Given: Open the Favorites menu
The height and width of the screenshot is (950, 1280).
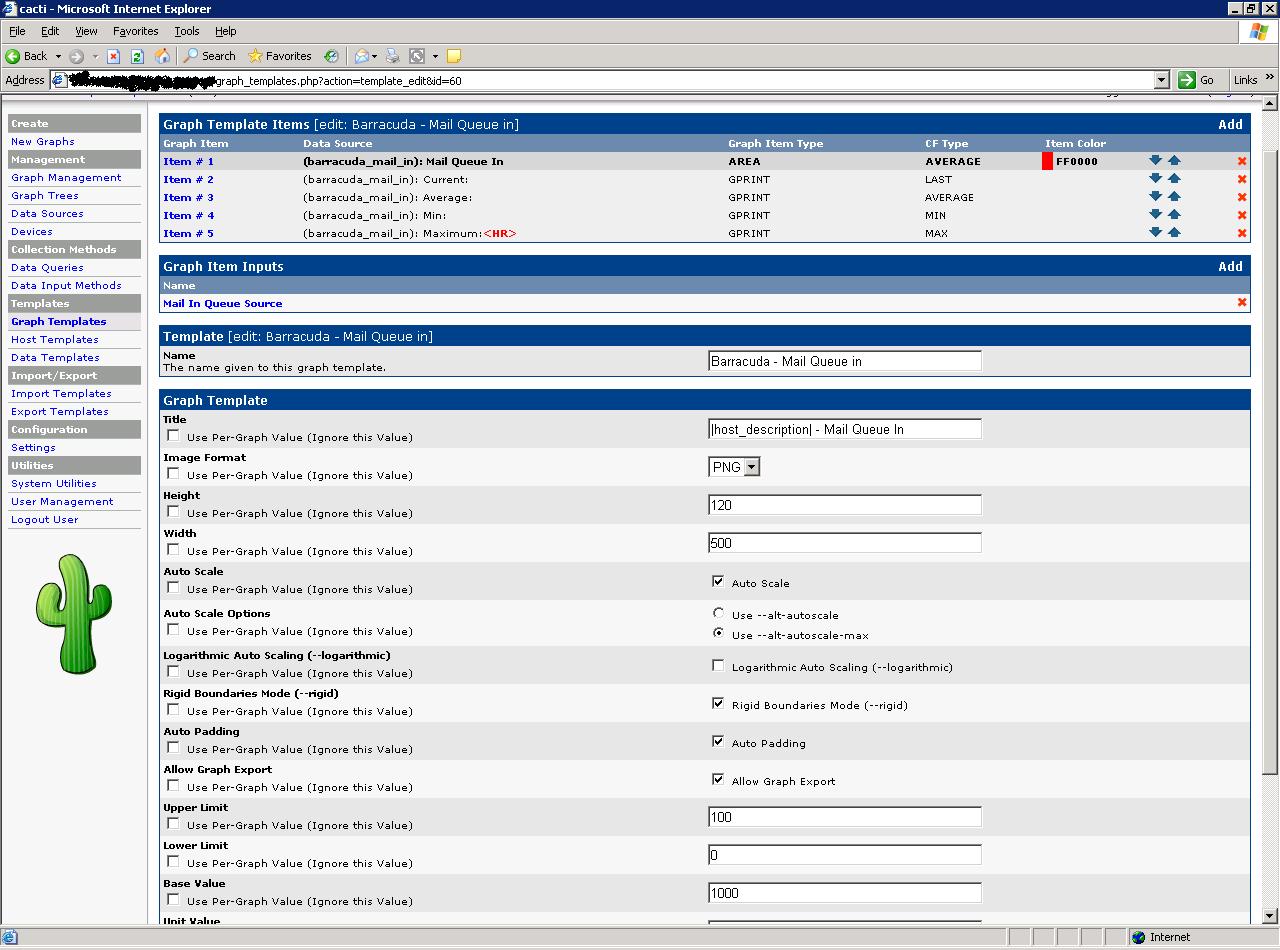Looking at the screenshot, I should coord(136,31).
